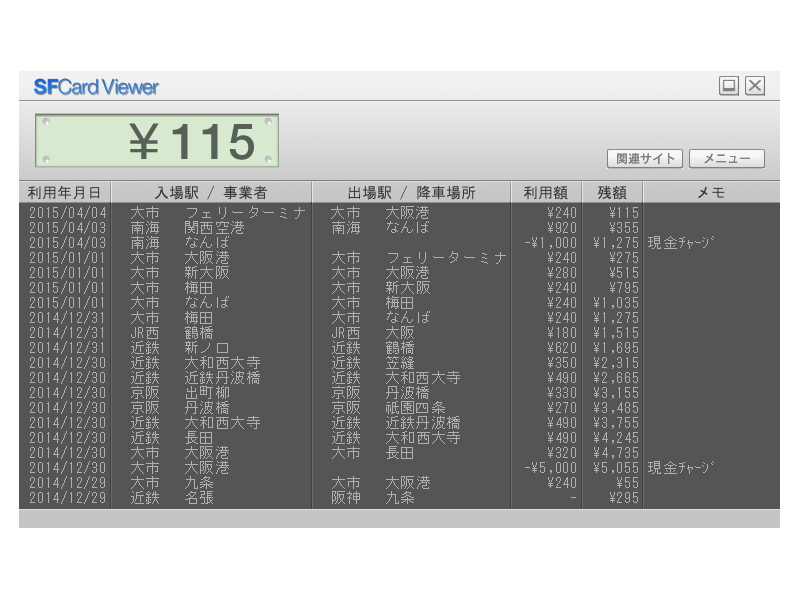
Task: Click the ¥280 usage amount
Action: [x=562, y=273]
